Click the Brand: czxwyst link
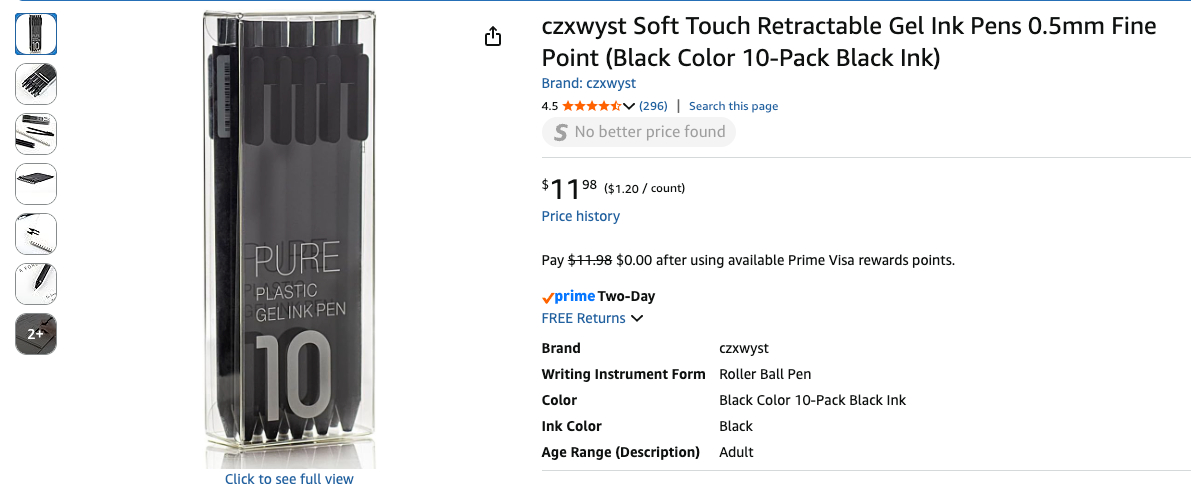Viewport: 1191px width, 484px height. [588, 83]
